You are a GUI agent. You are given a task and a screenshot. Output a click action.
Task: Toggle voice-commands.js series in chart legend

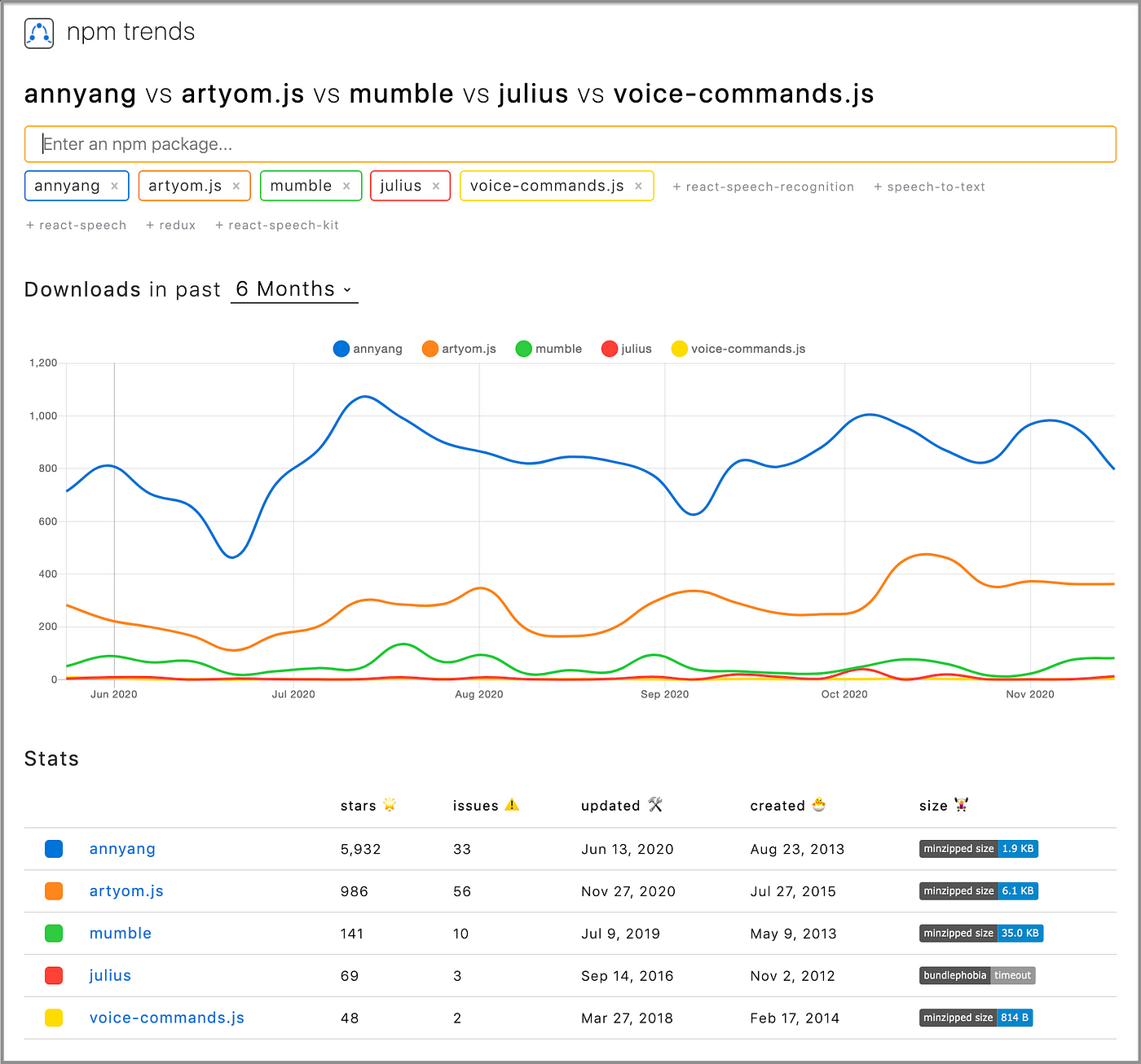[x=738, y=349]
